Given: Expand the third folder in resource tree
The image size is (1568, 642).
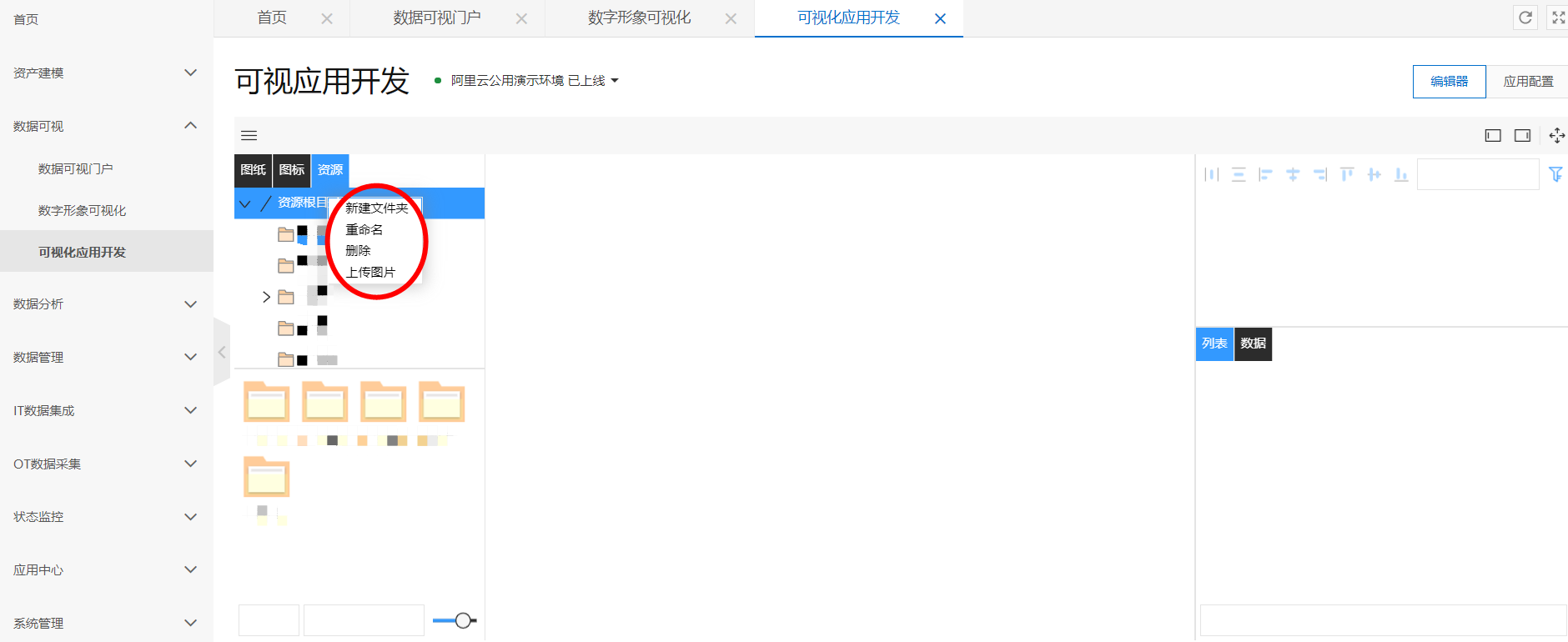Looking at the screenshot, I should (x=266, y=297).
